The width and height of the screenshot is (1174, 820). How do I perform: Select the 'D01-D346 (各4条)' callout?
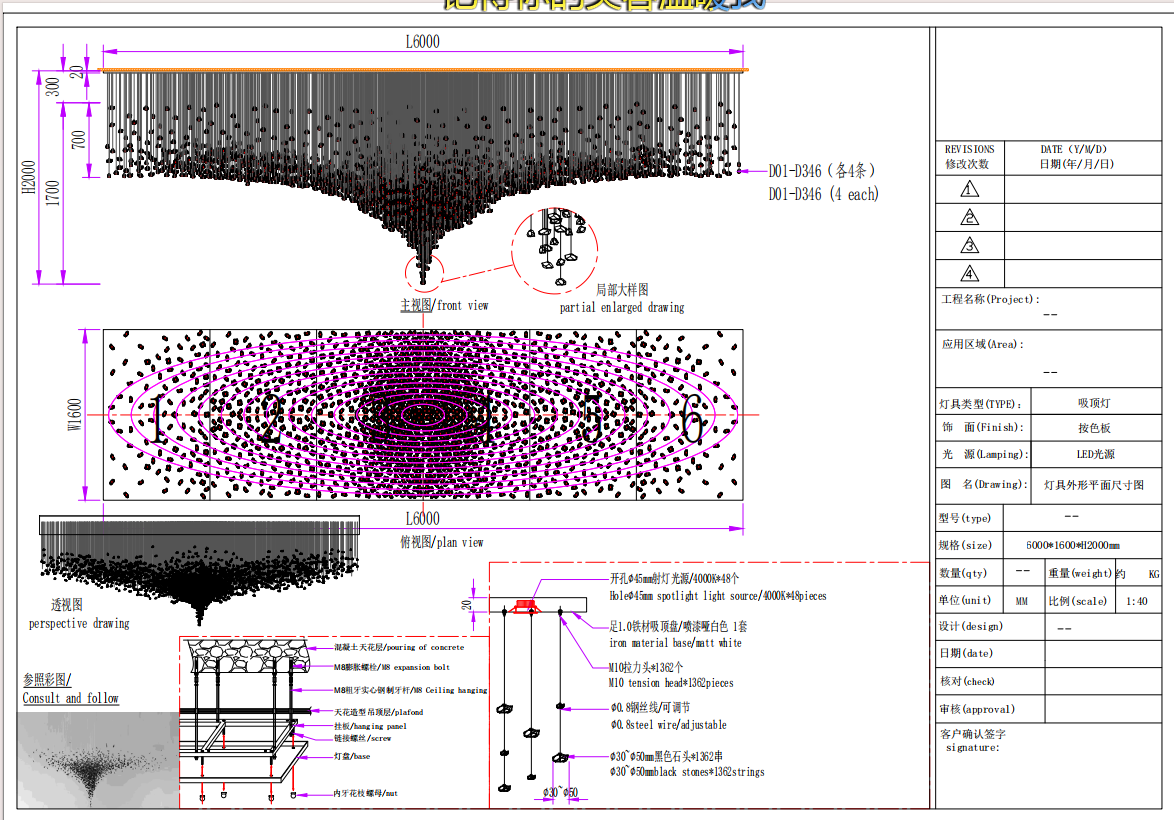click(822, 171)
